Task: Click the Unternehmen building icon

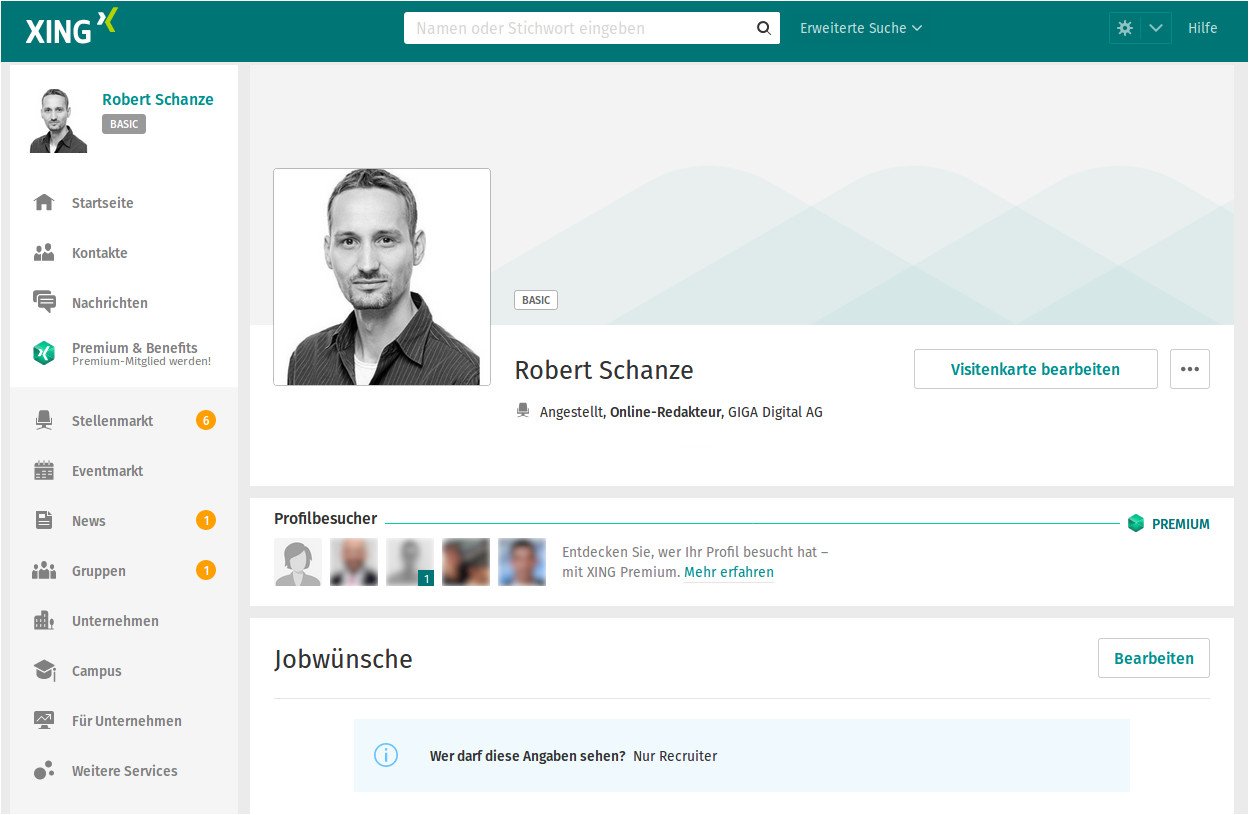Action: point(44,621)
